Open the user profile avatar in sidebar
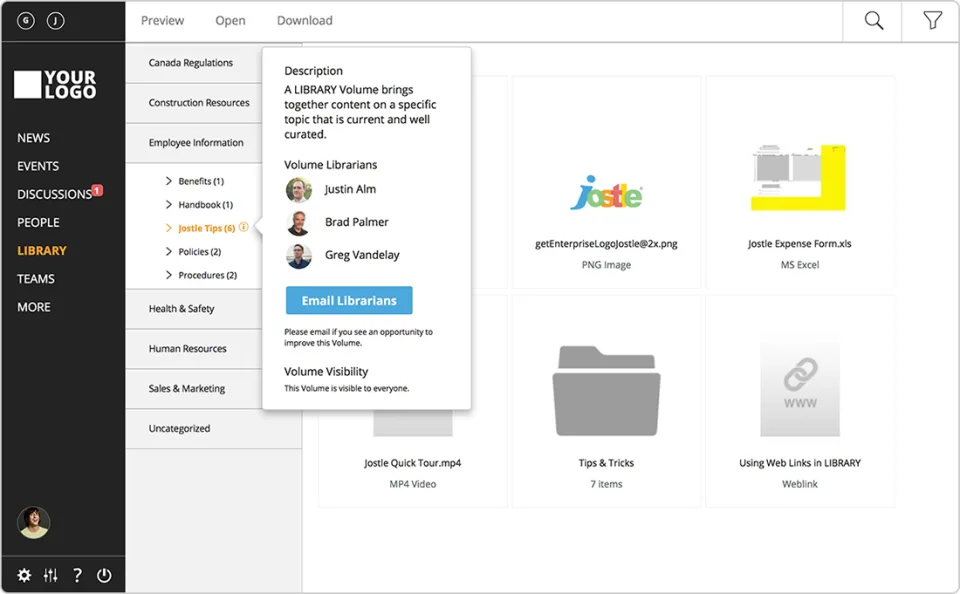The width and height of the screenshot is (960, 594). point(33,522)
